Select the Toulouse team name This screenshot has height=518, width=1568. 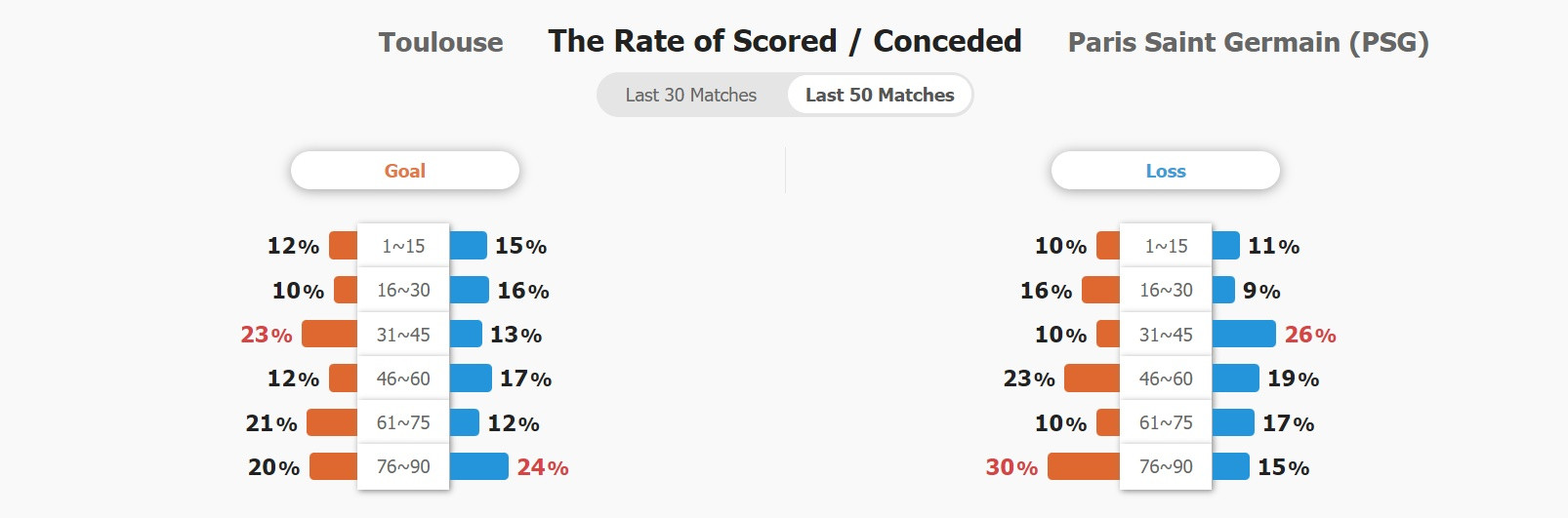(x=441, y=42)
